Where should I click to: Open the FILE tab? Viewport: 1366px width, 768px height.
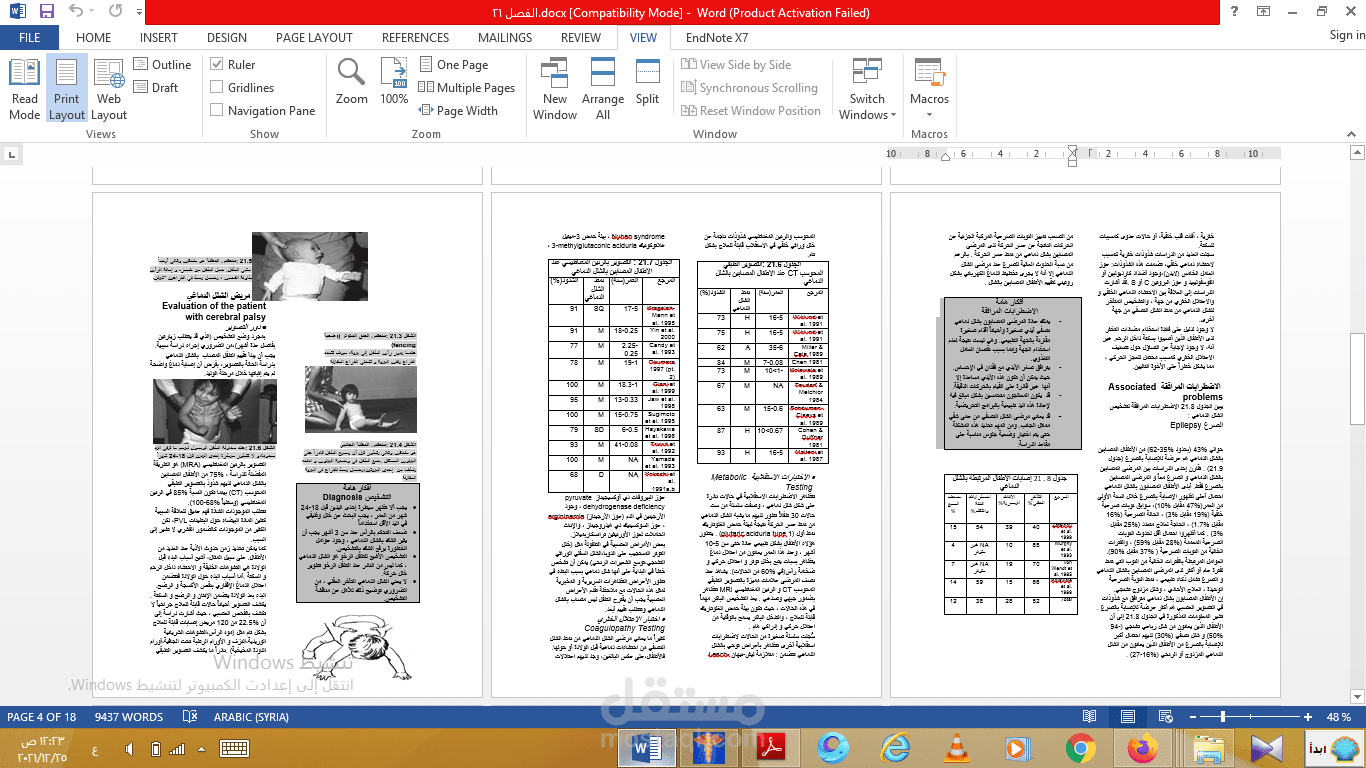(30, 38)
